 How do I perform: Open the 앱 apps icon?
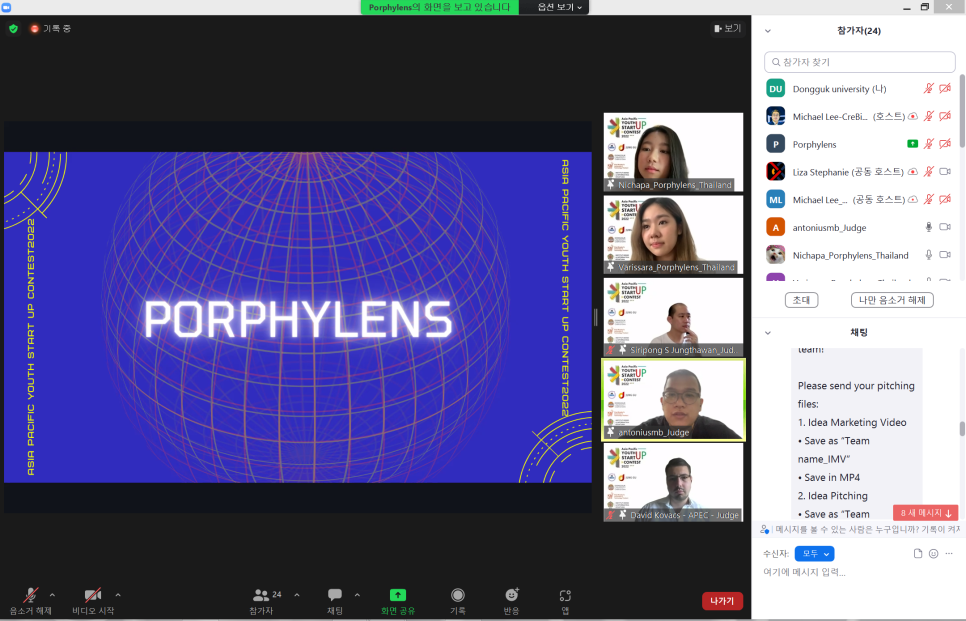[565, 595]
